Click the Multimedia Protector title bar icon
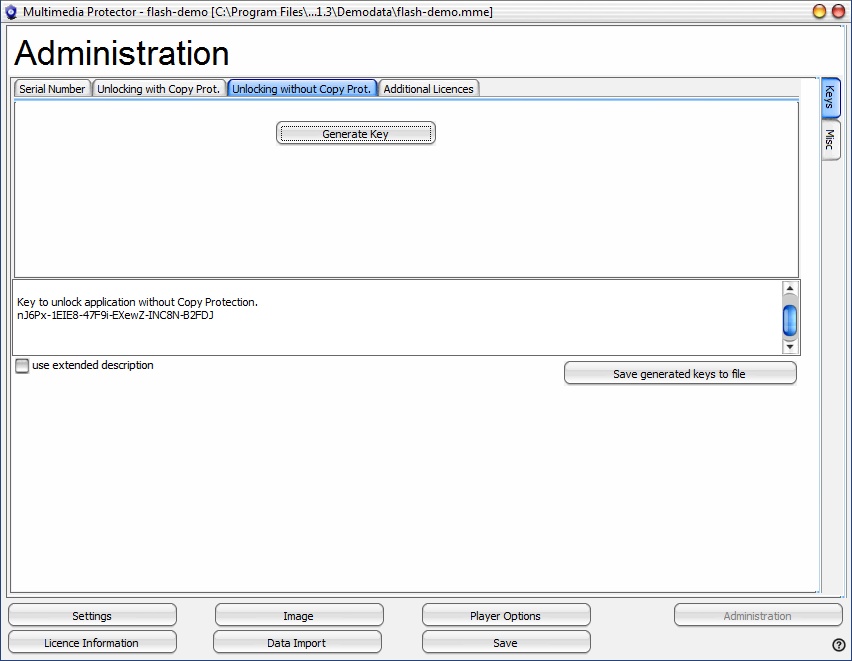 click(x=11, y=11)
